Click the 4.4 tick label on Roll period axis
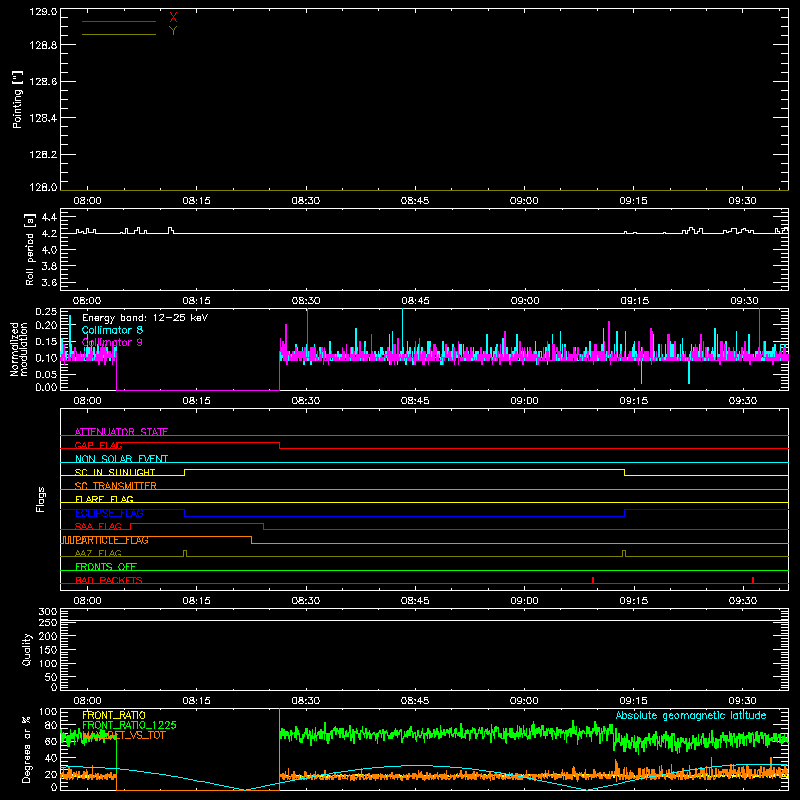Viewport: 800px width, 800px height. [x=49, y=217]
